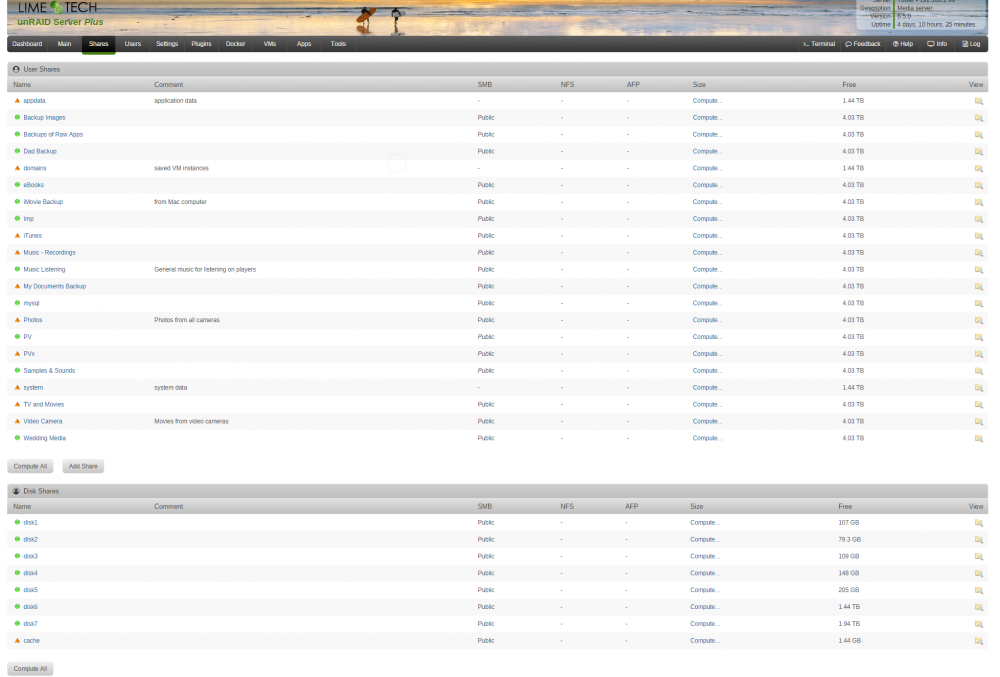Click 'General music for listening on players' comment
Image resolution: width=1000 pixels, height=677 pixels.
(205, 270)
